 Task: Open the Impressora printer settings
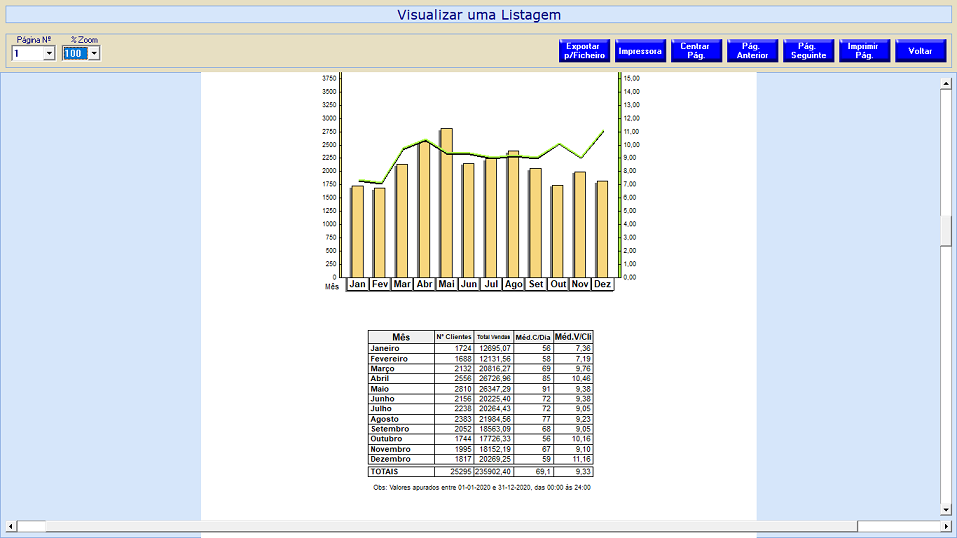click(640, 51)
